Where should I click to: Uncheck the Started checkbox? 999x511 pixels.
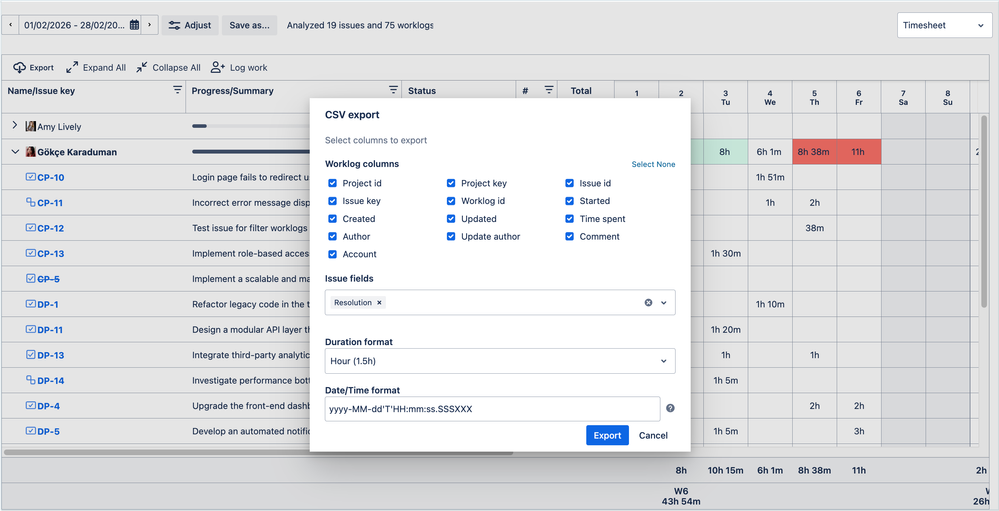point(569,201)
